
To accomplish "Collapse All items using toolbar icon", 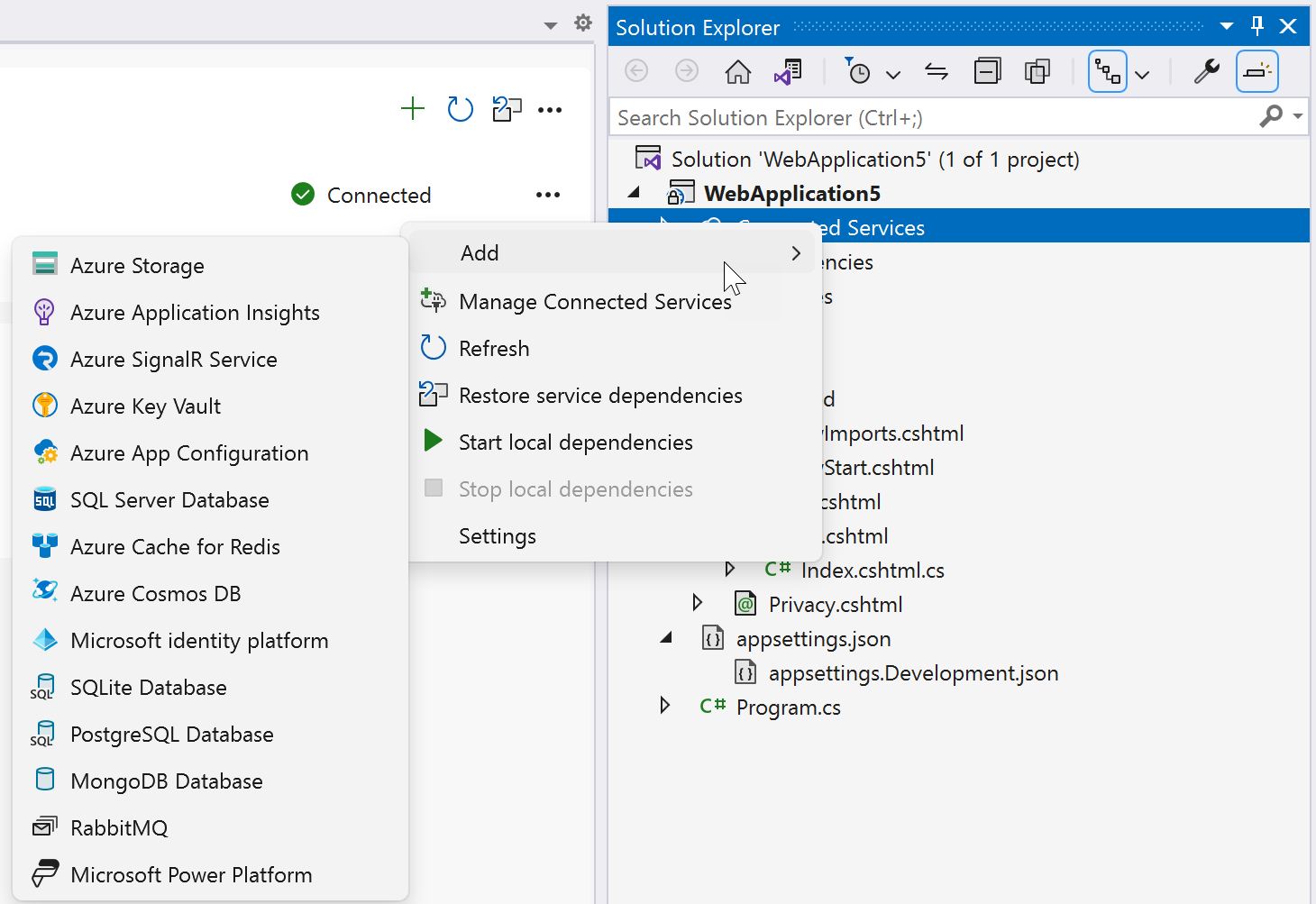I will [x=987, y=69].
